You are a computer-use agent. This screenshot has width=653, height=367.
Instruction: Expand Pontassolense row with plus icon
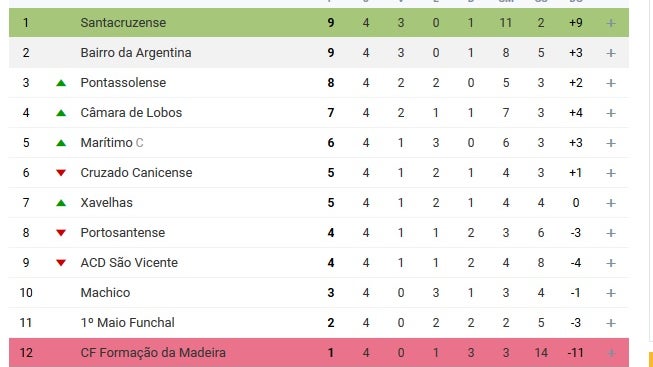point(611,83)
